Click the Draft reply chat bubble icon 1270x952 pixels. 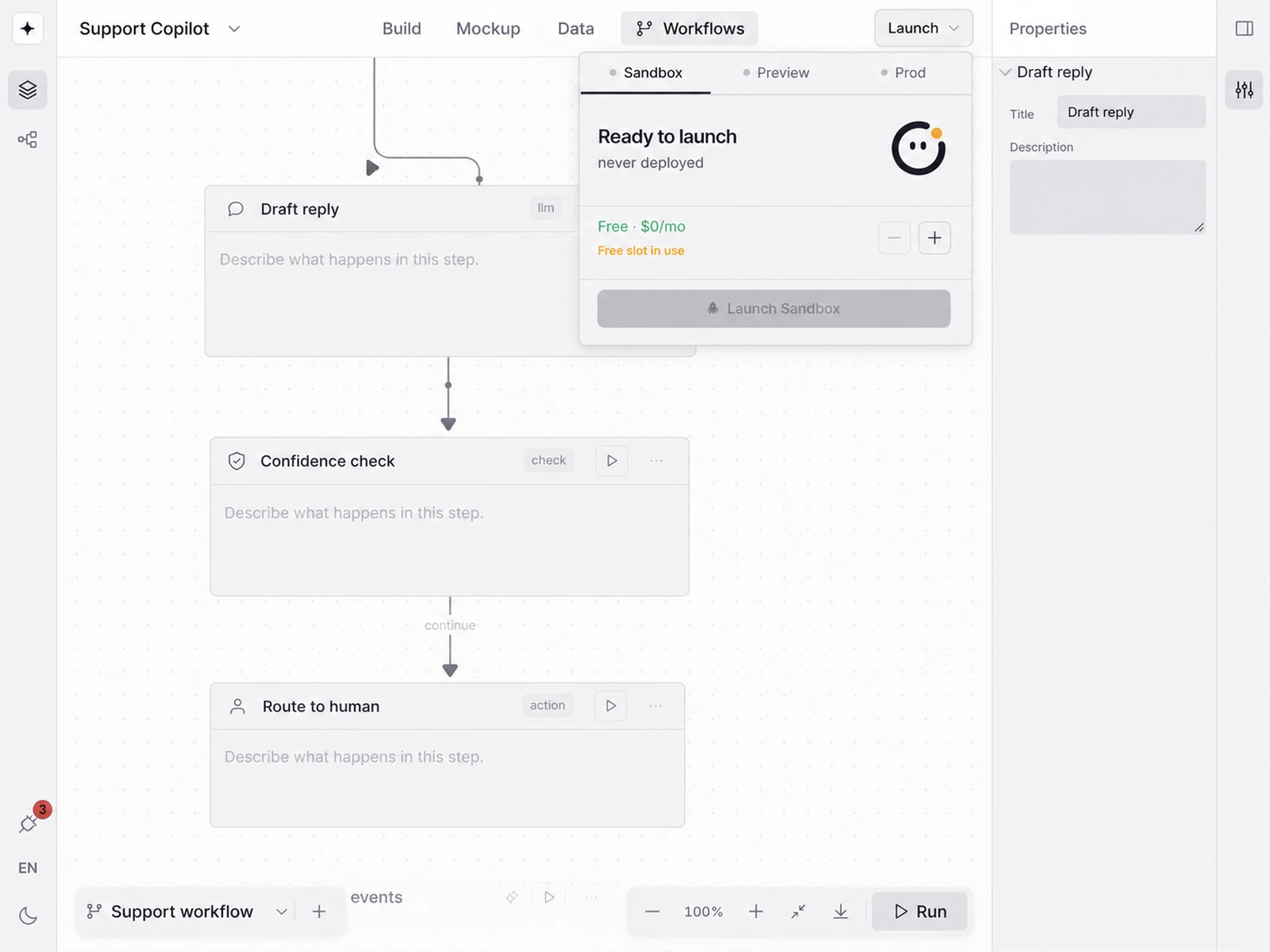click(236, 209)
